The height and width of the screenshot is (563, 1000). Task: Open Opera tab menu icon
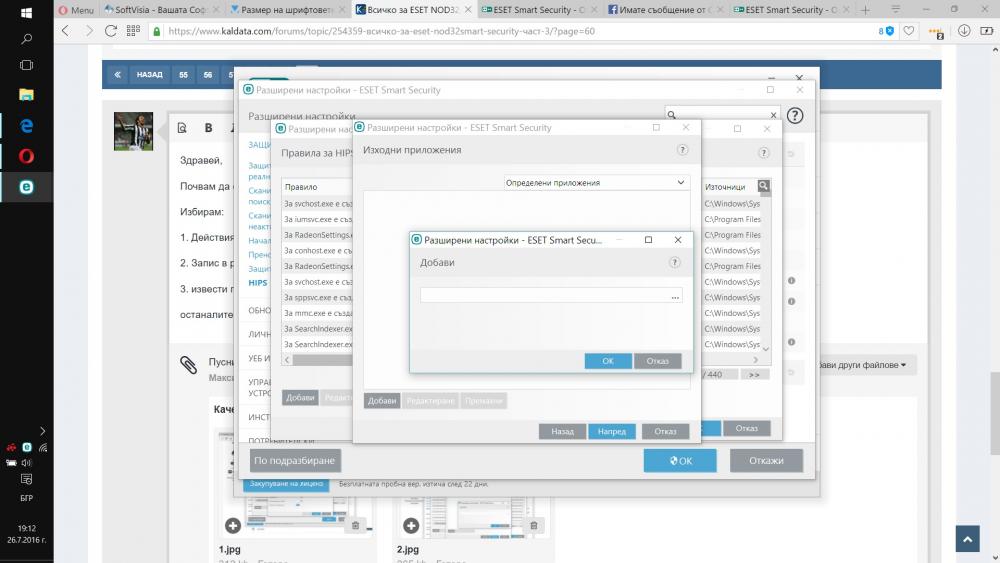895,10
